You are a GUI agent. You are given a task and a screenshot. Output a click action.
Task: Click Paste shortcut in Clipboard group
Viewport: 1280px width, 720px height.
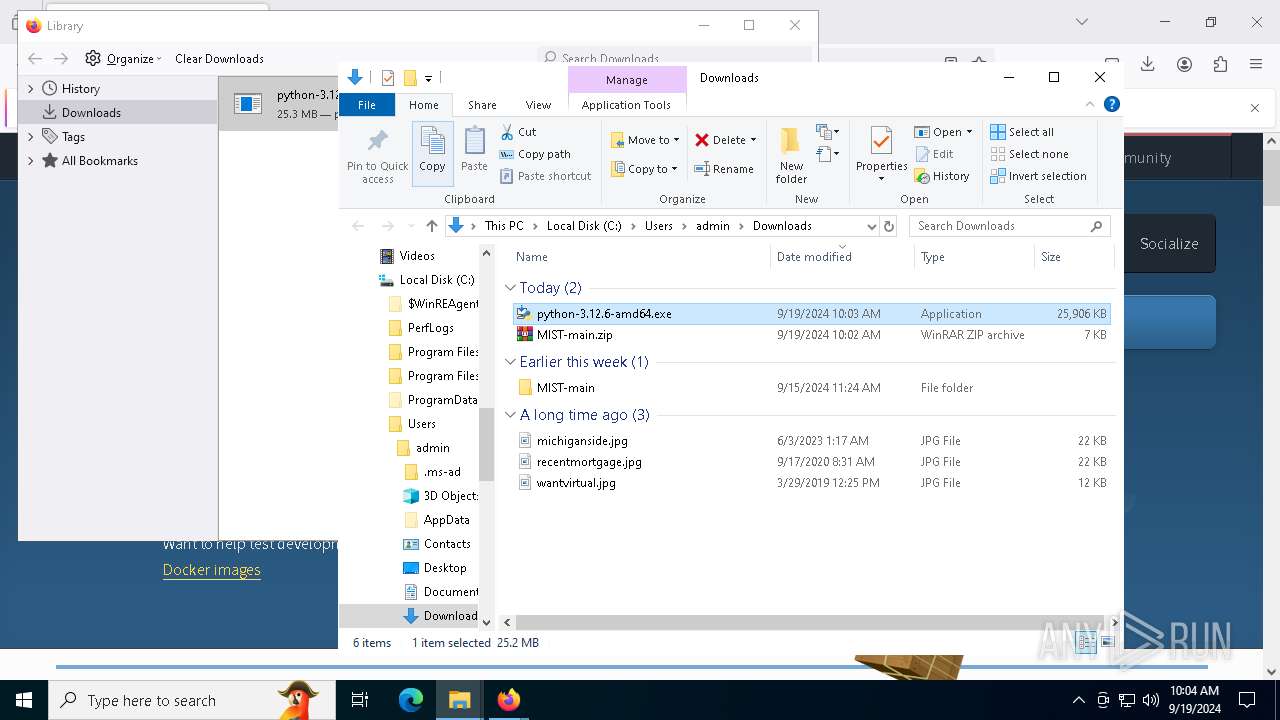(545, 176)
